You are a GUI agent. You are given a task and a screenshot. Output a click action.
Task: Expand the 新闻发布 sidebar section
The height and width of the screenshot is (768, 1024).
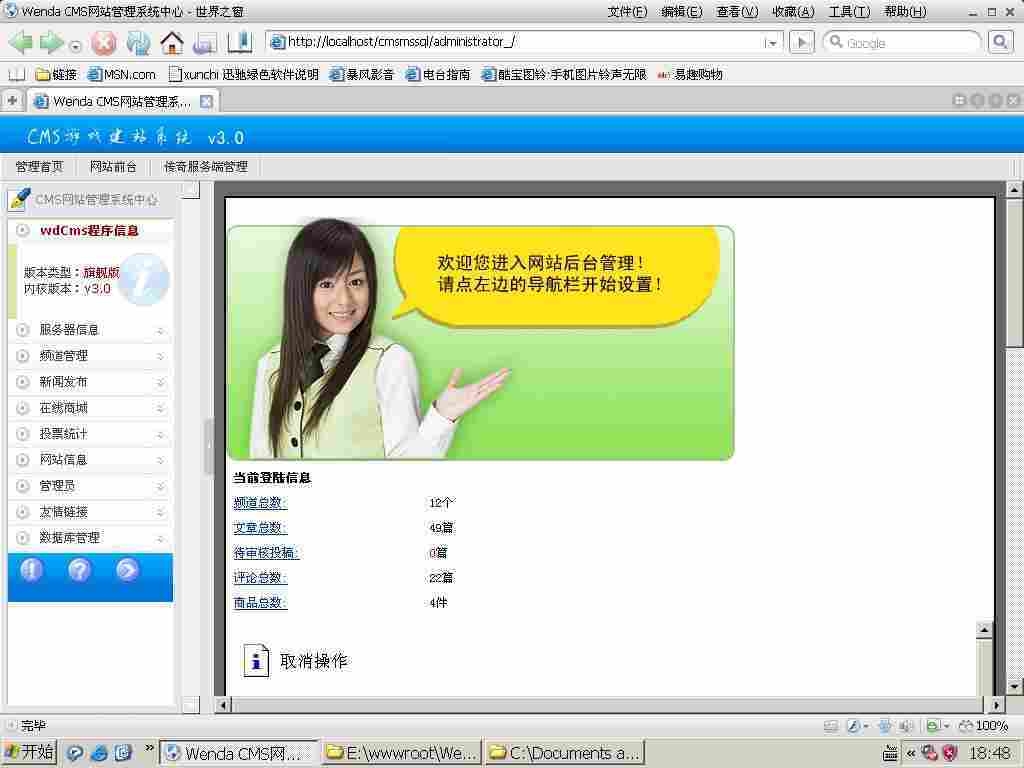(x=90, y=382)
